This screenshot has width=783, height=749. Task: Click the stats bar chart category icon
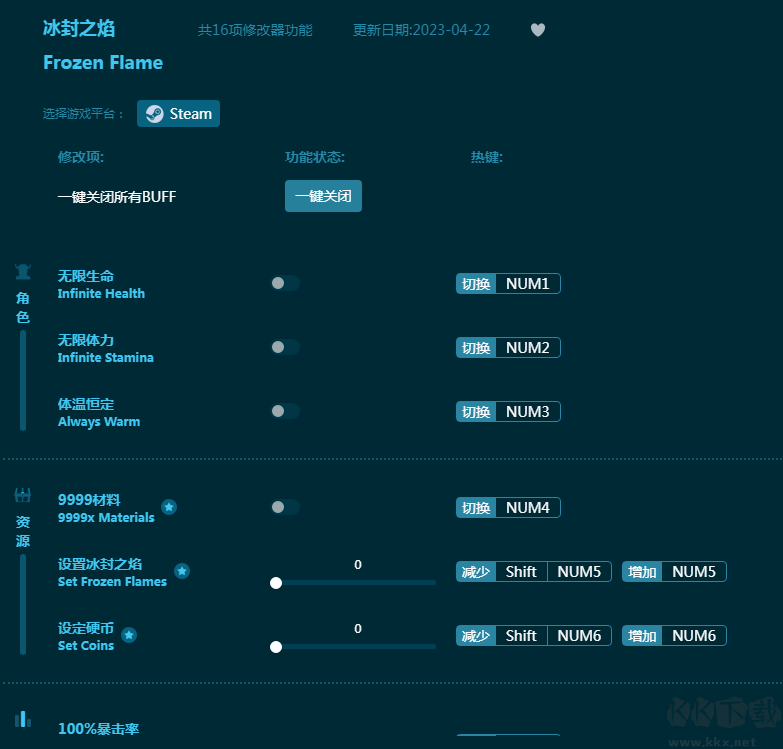[23, 719]
